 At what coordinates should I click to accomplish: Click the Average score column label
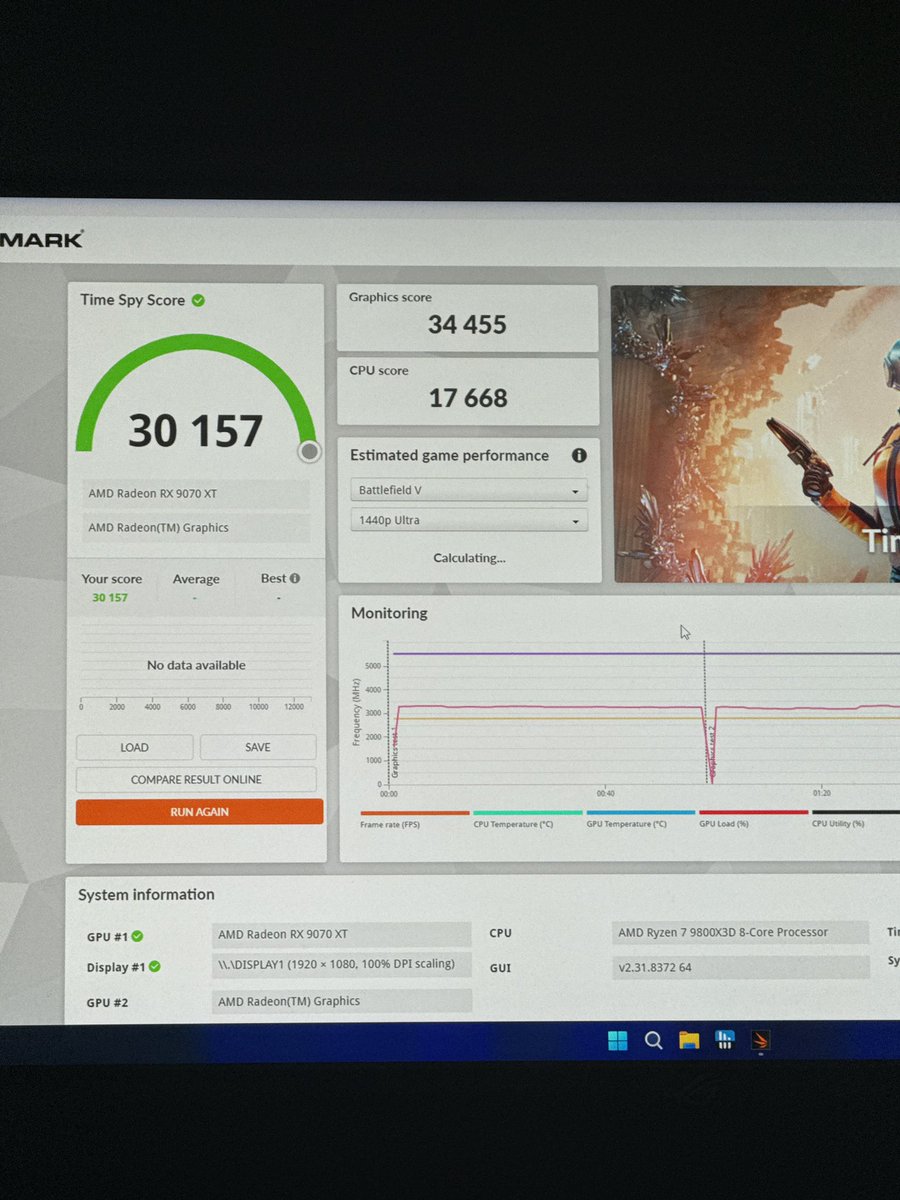point(196,579)
